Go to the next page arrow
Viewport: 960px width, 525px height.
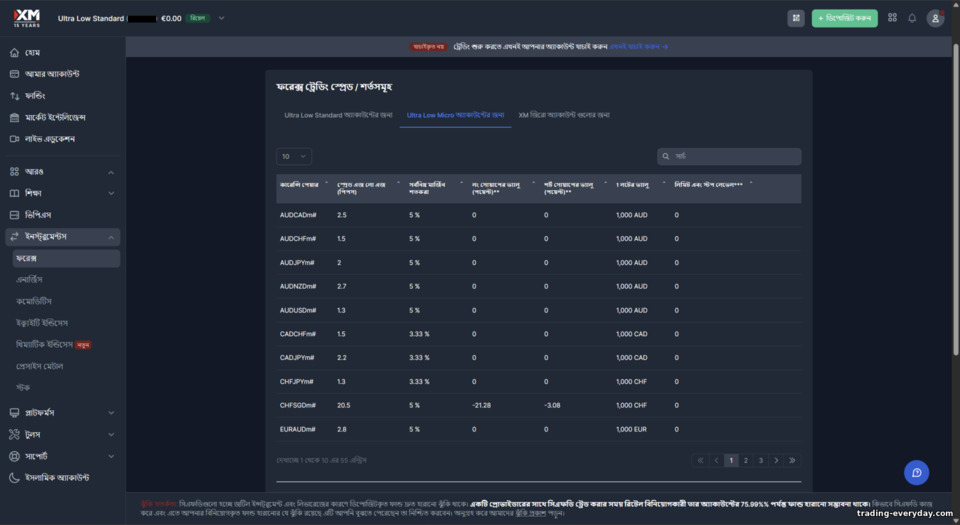click(776, 460)
